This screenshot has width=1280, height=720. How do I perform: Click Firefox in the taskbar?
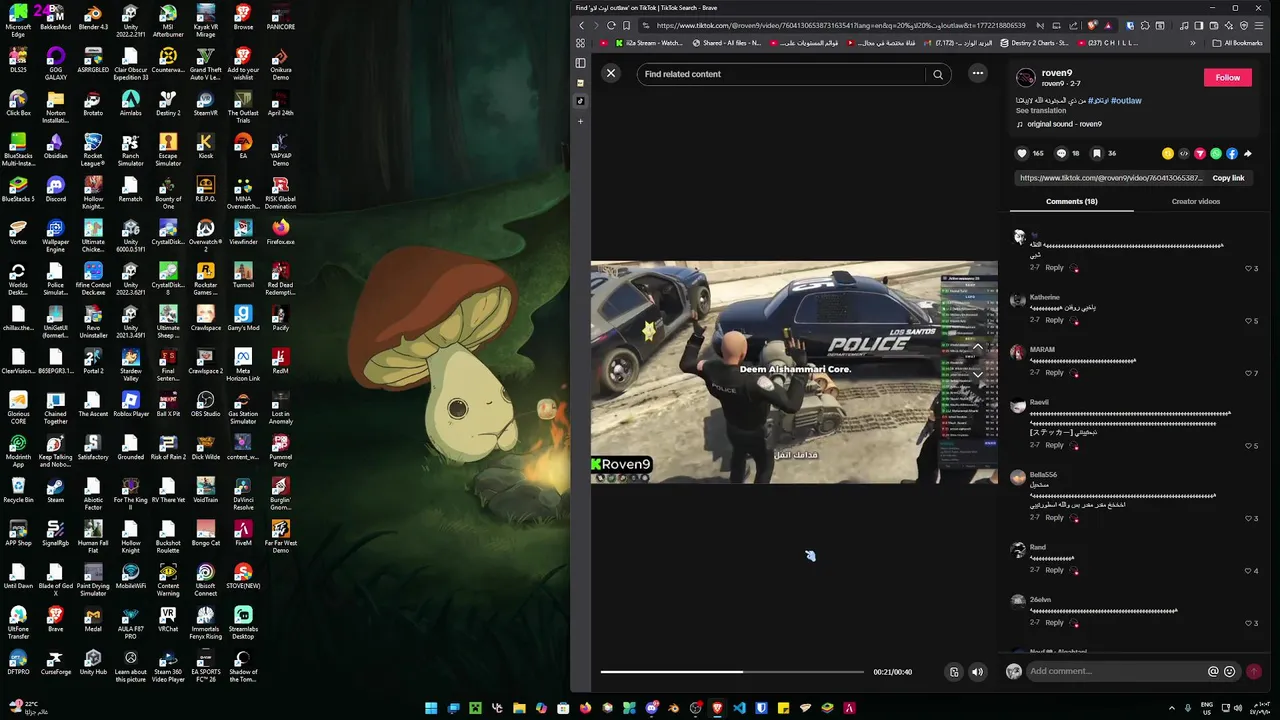click(585, 708)
